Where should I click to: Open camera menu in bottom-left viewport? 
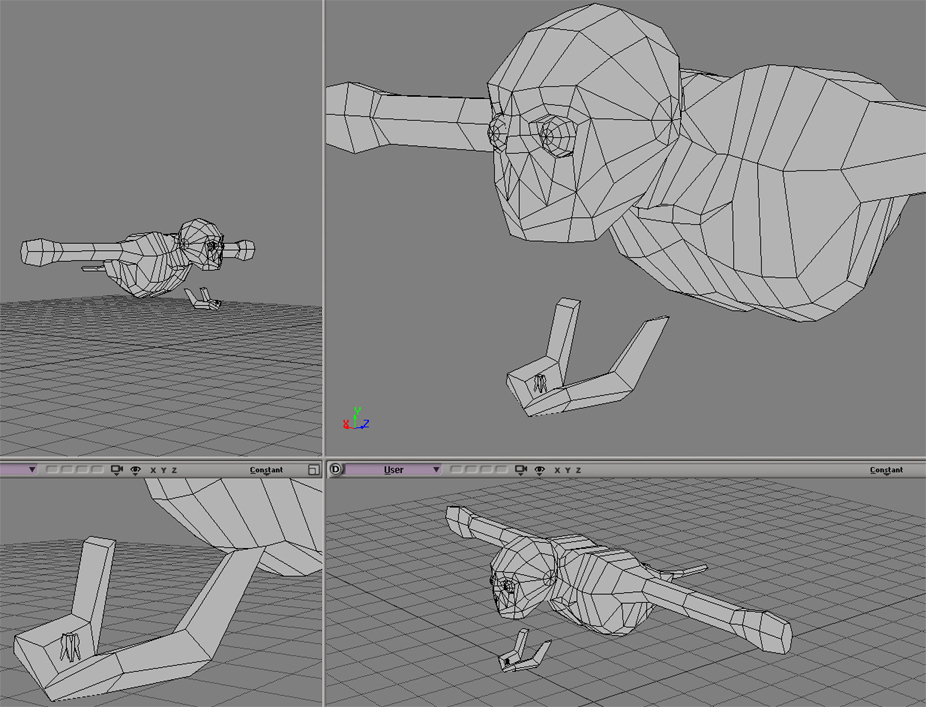(116, 469)
